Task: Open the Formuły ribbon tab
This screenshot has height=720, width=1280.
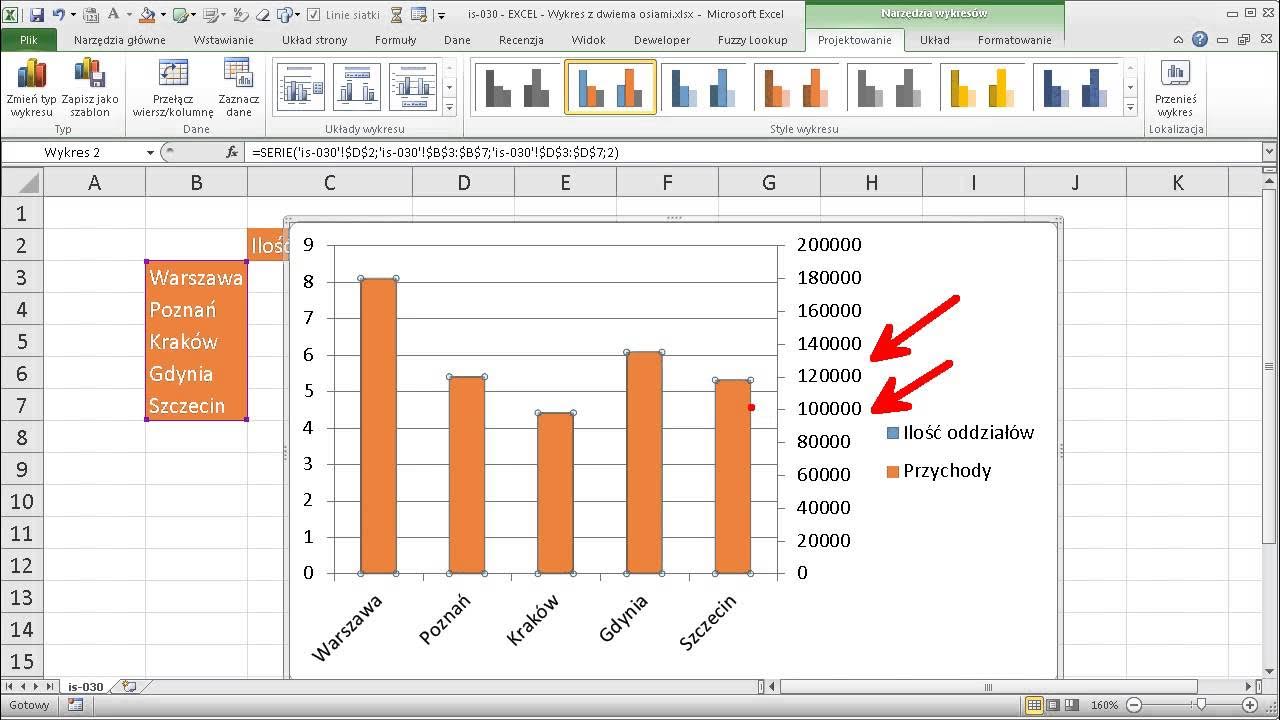Action: (395, 40)
